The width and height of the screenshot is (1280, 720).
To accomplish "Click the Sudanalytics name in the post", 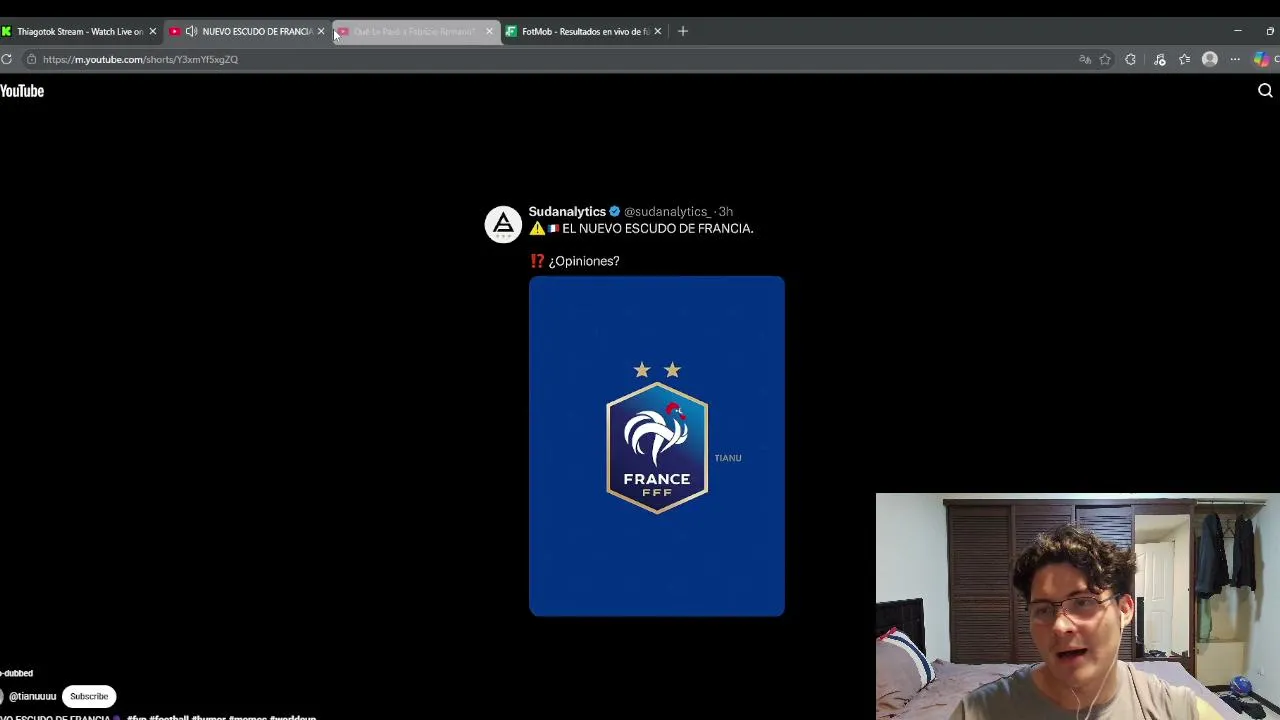I will click(x=567, y=212).
